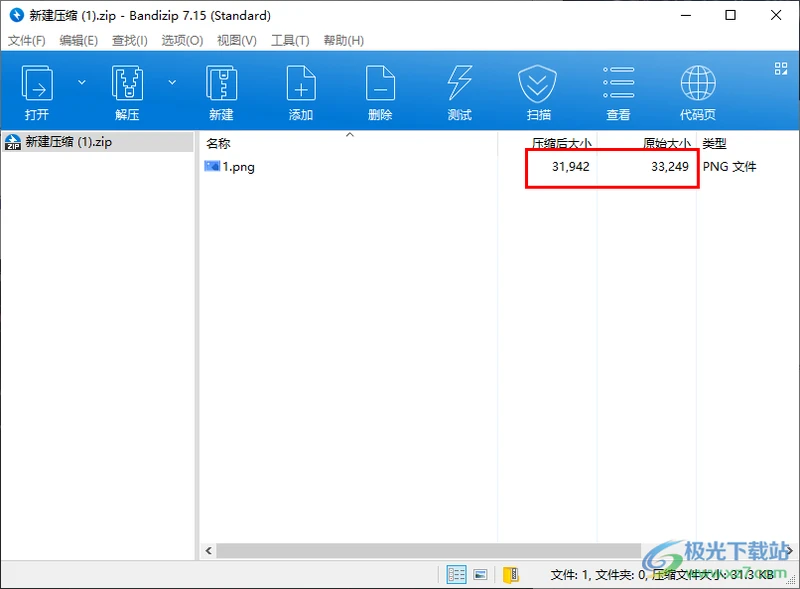Toggle the toolbar layout grid icon
Screen dimensions: 800x589
tap(781, 68)
